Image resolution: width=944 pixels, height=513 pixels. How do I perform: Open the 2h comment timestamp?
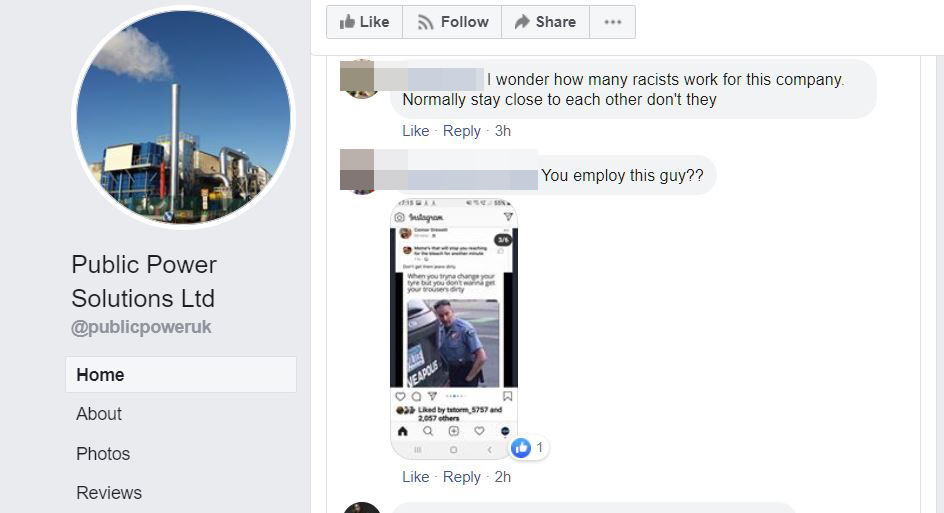coord(503,477)
